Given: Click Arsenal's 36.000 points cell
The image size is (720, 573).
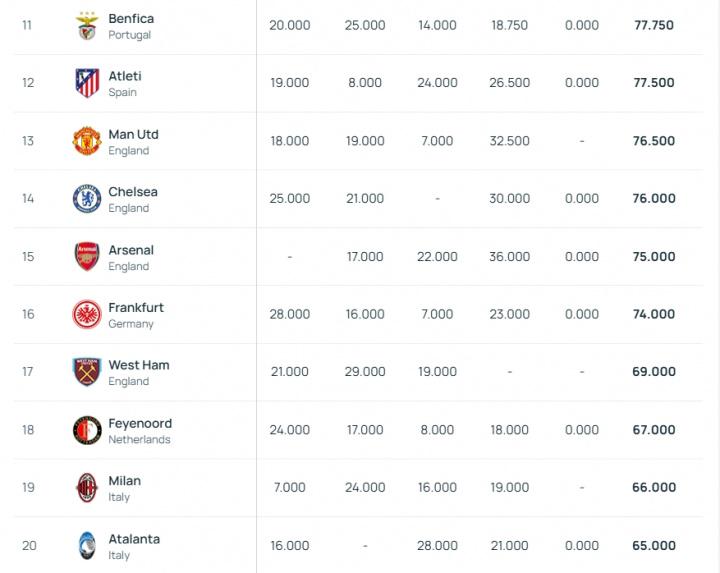Looking at the screenshot, I should pyautogui.click(x=510, y=257).
